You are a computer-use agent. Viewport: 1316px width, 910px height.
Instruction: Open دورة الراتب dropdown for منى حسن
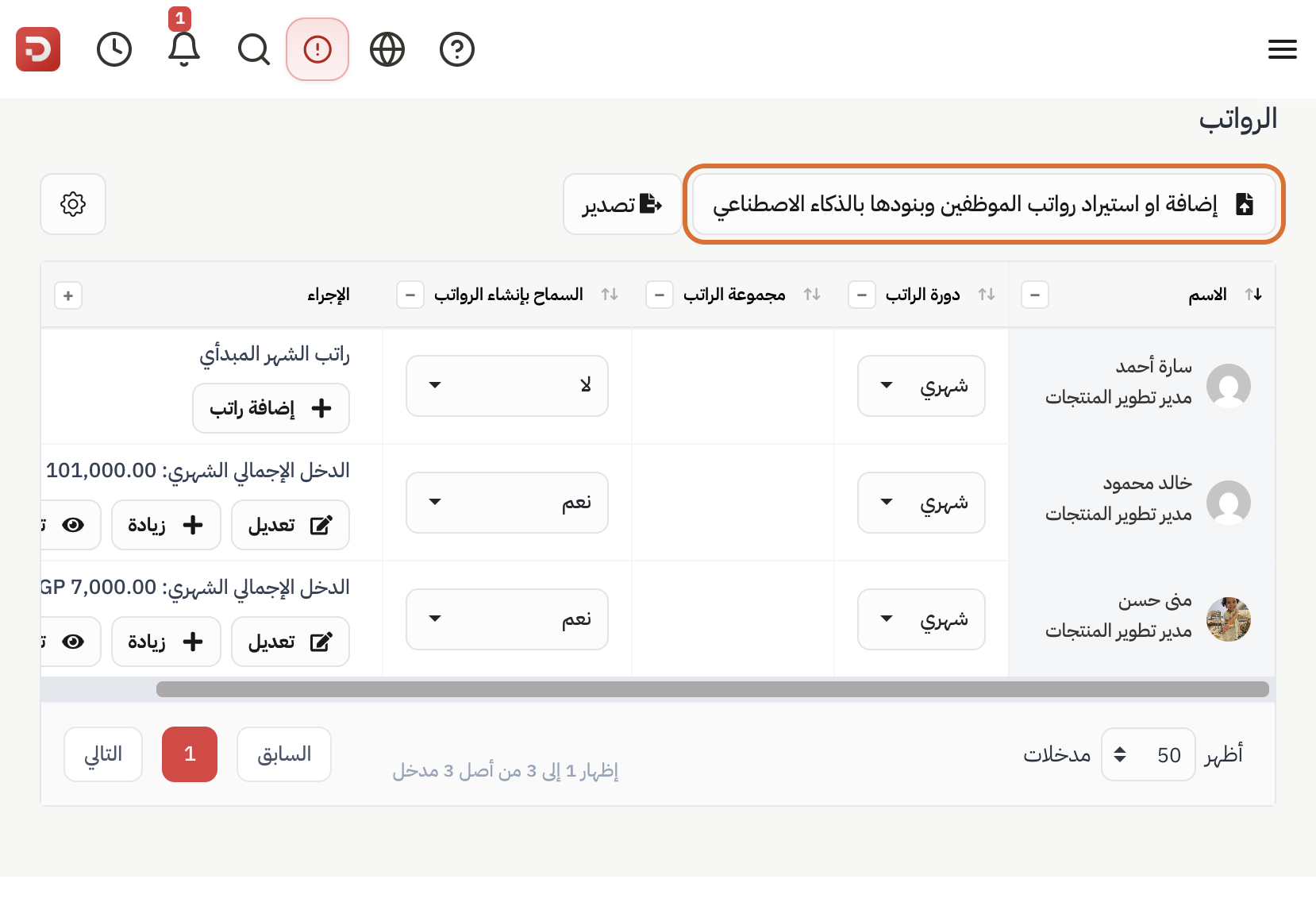click(922, 619)
